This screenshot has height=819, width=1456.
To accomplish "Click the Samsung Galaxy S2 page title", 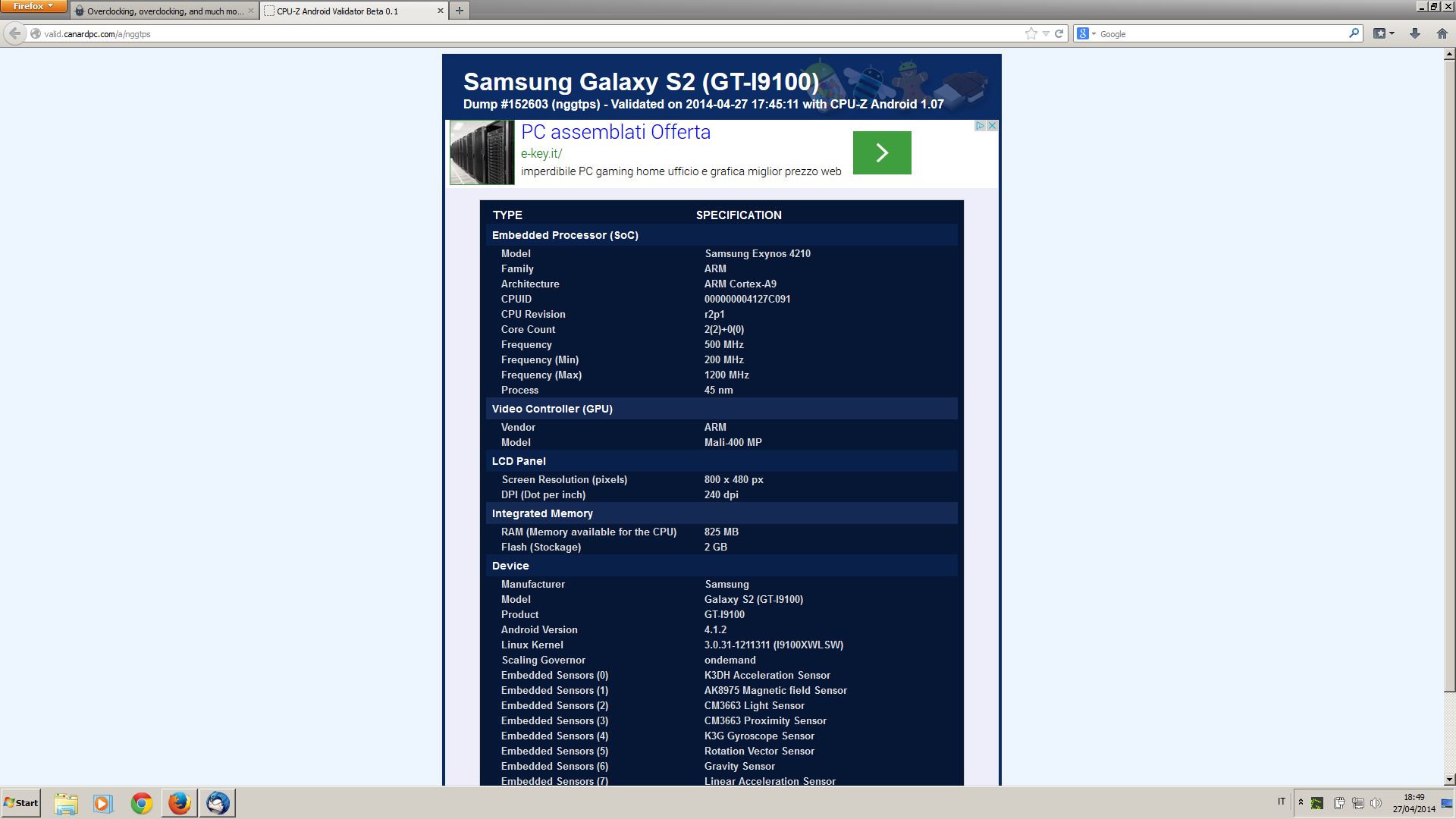I will [641, 81].
